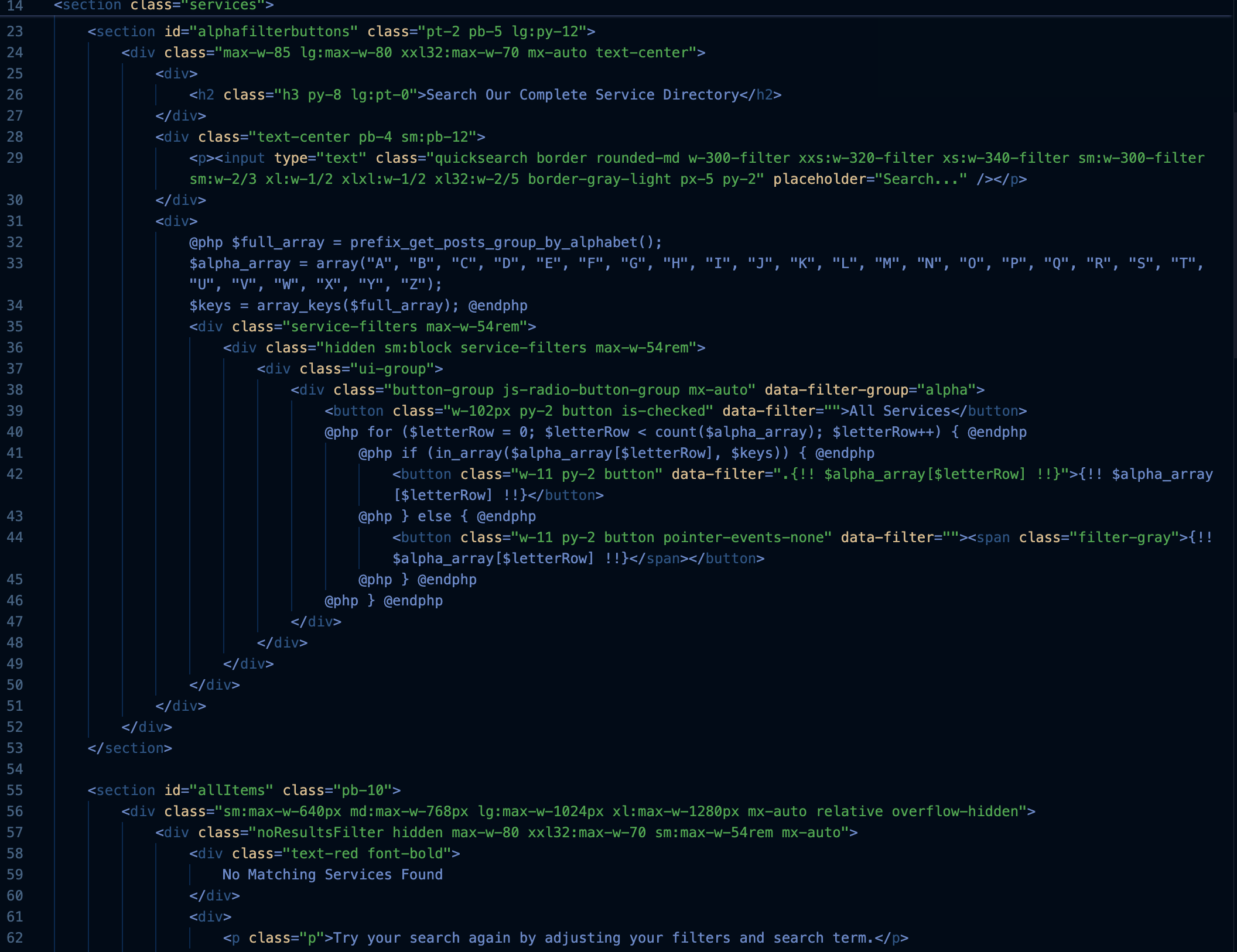This screenshot has height=952, width=1237.
Task: Click "All Services" button text in code
Action: click(x=900, y=411)
